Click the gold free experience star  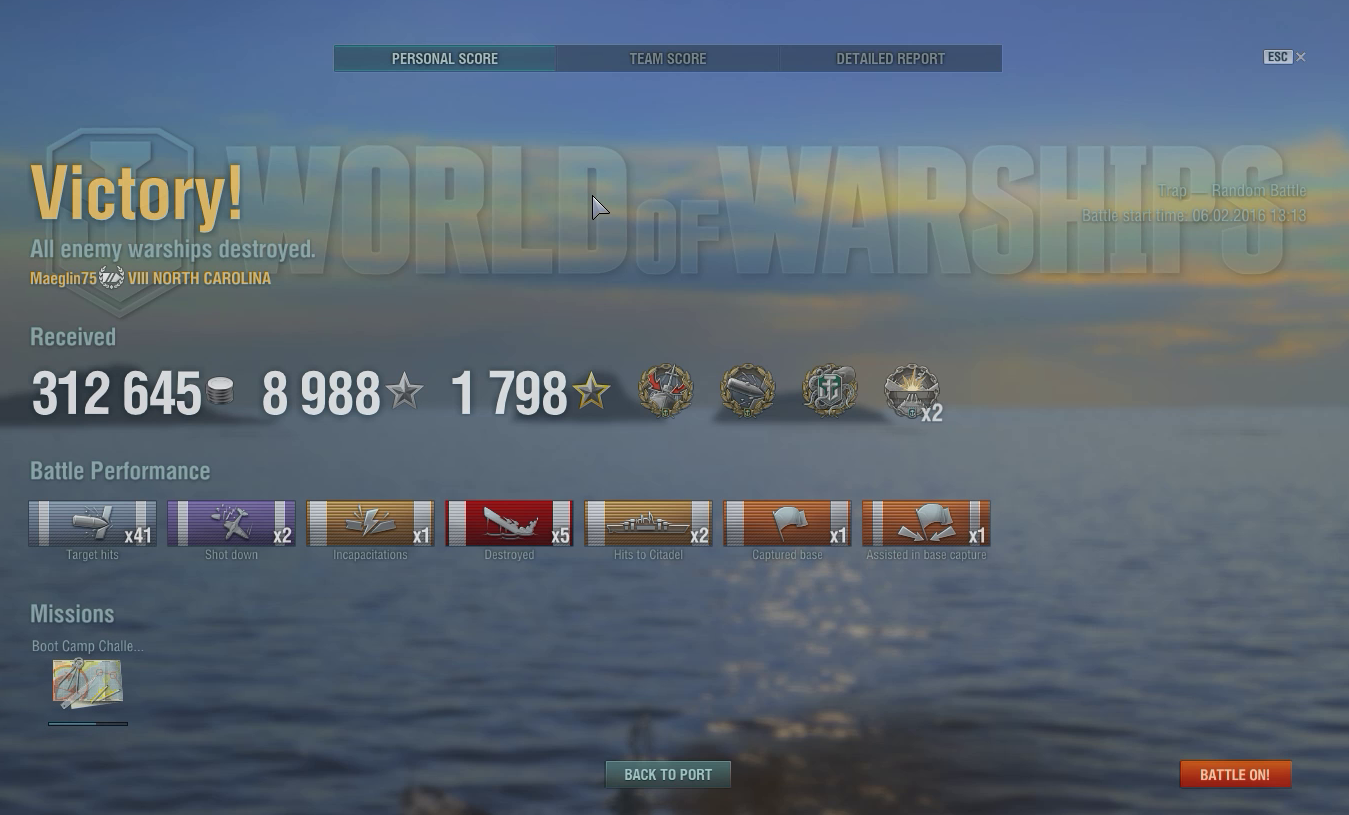tap(591, 392)
